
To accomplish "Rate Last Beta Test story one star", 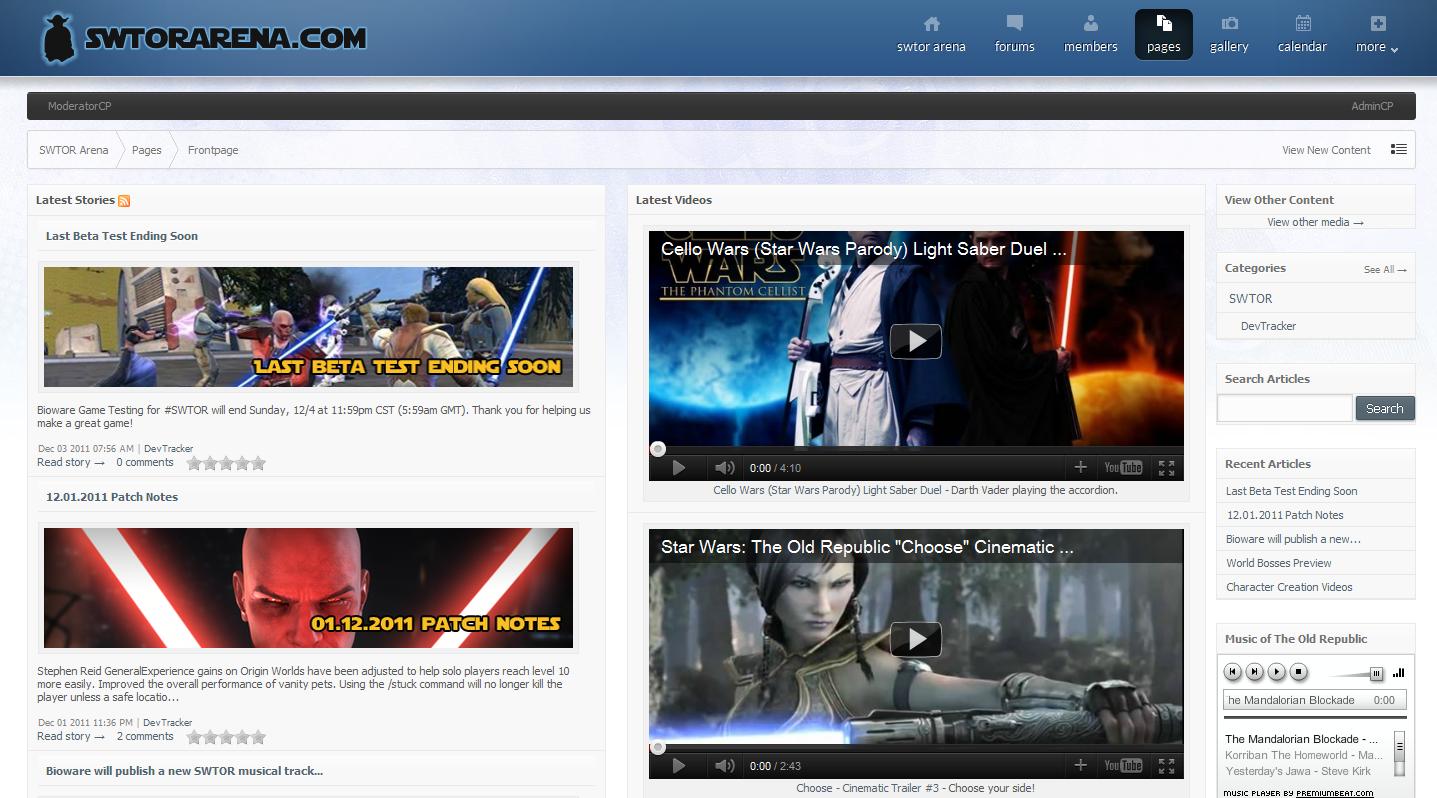I will point(195,463).
